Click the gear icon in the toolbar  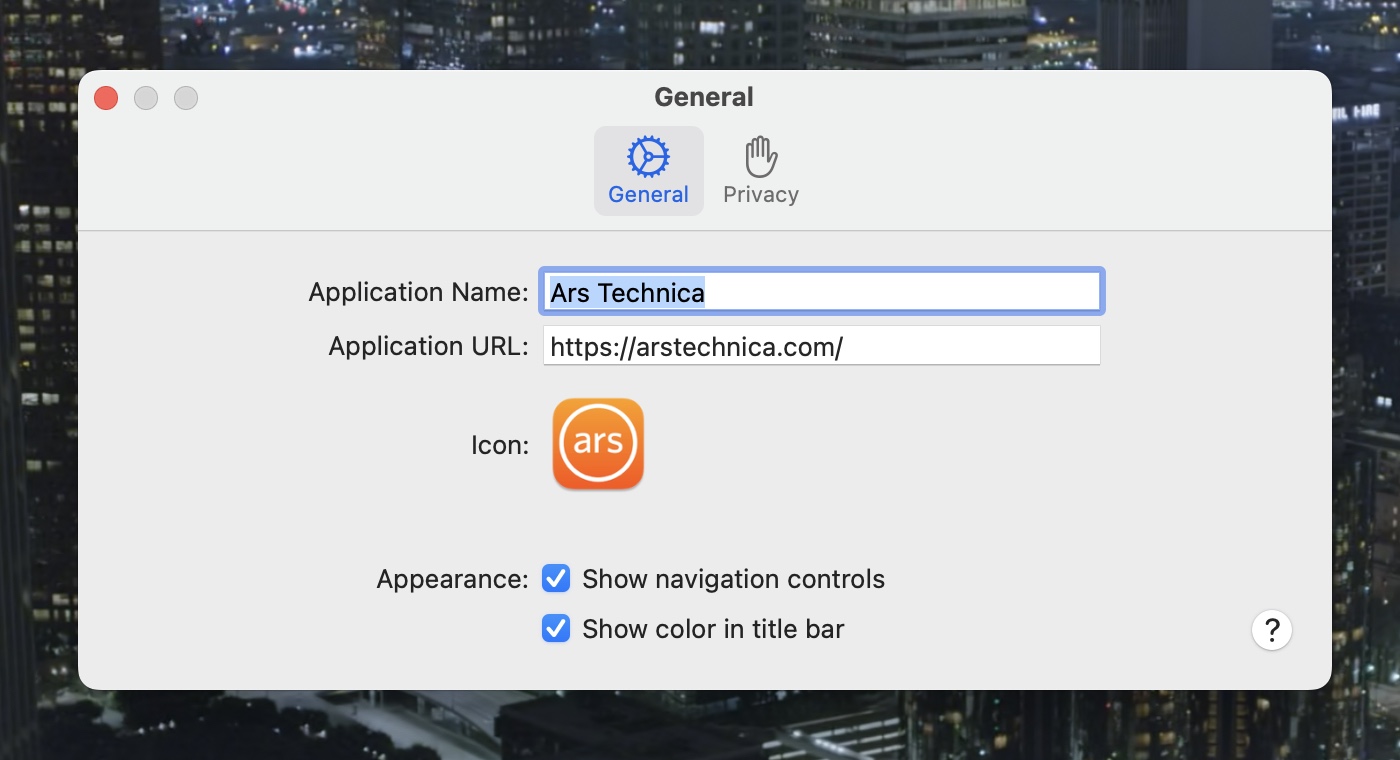648,157
